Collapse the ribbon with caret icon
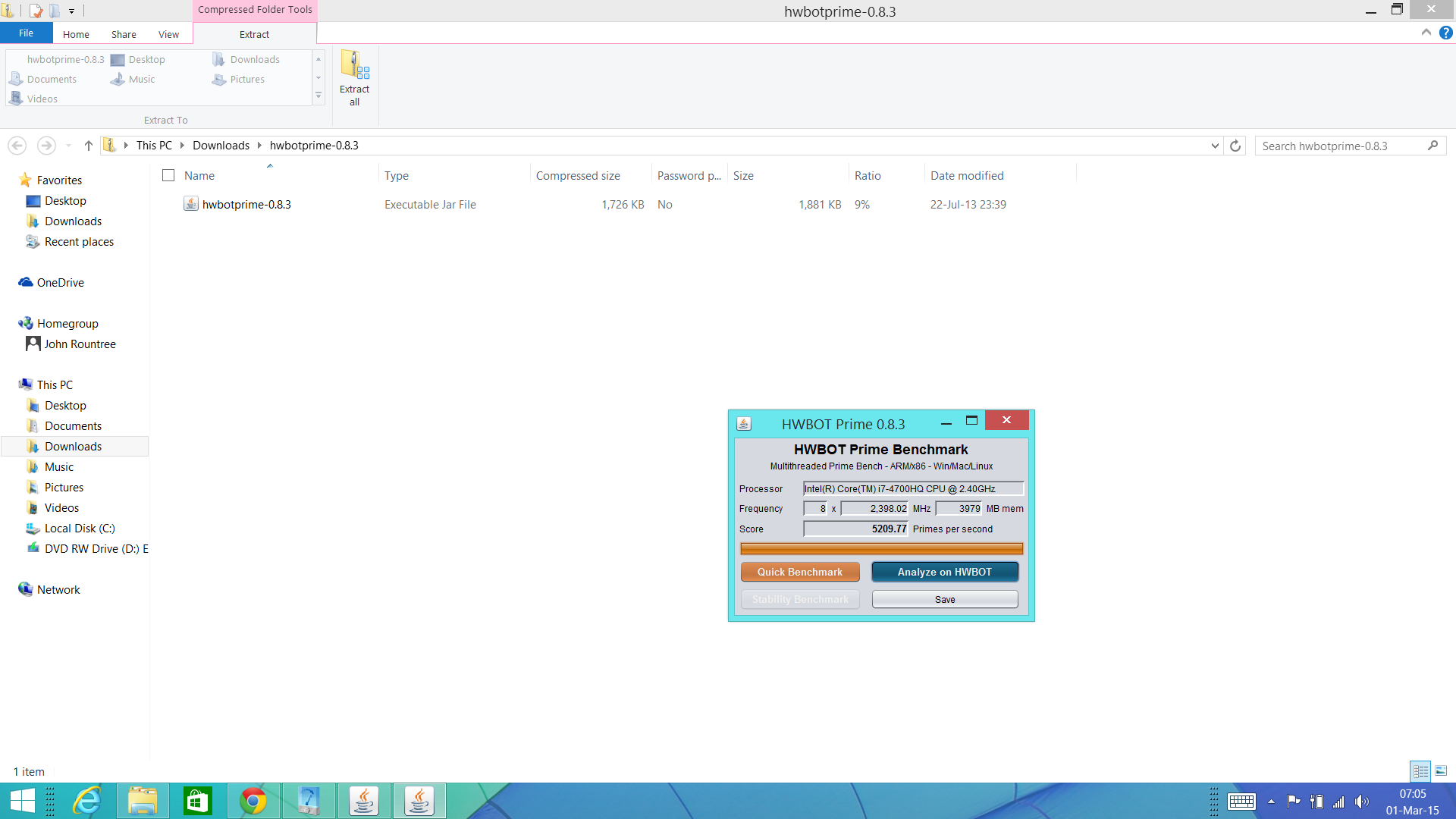 click(1426, 33)
